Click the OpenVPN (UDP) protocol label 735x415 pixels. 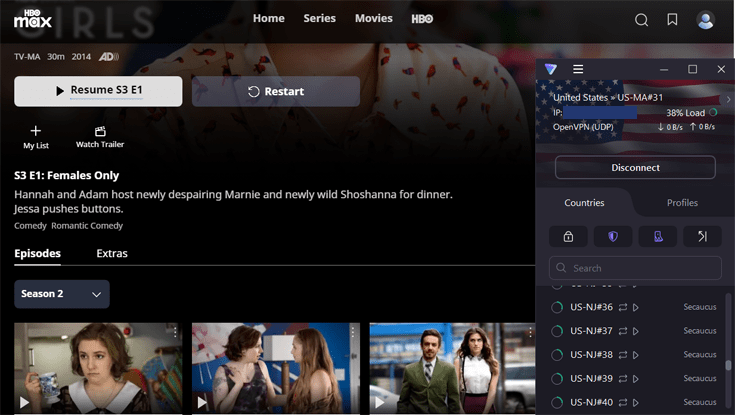[583, 127]
